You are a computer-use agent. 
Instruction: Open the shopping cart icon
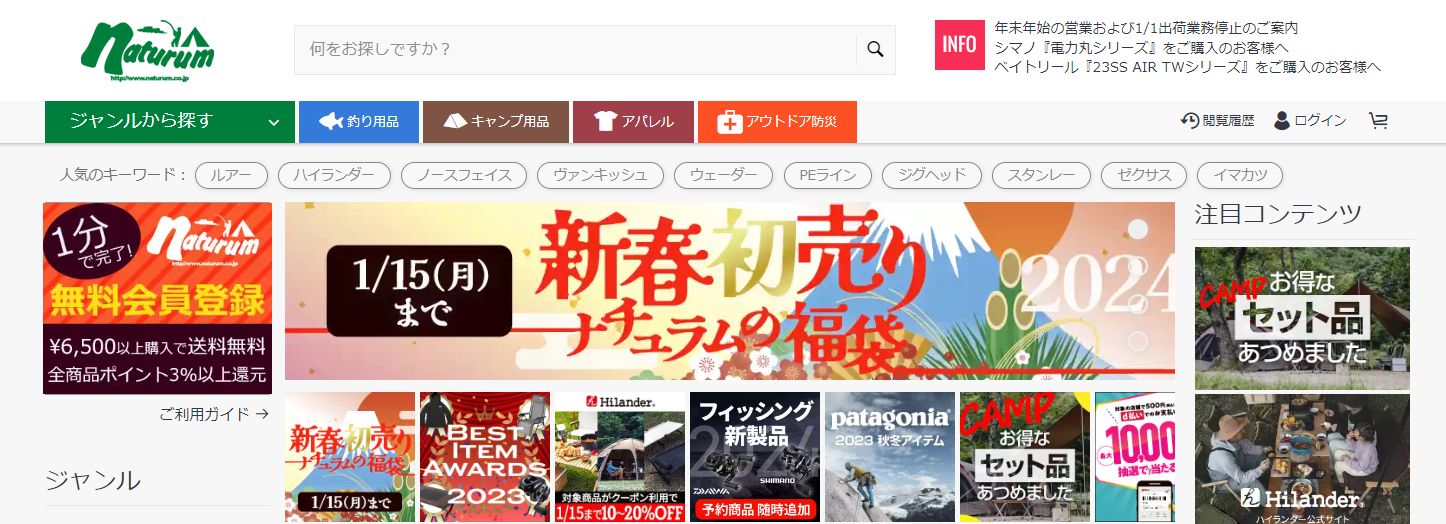tap(1379, 121)
